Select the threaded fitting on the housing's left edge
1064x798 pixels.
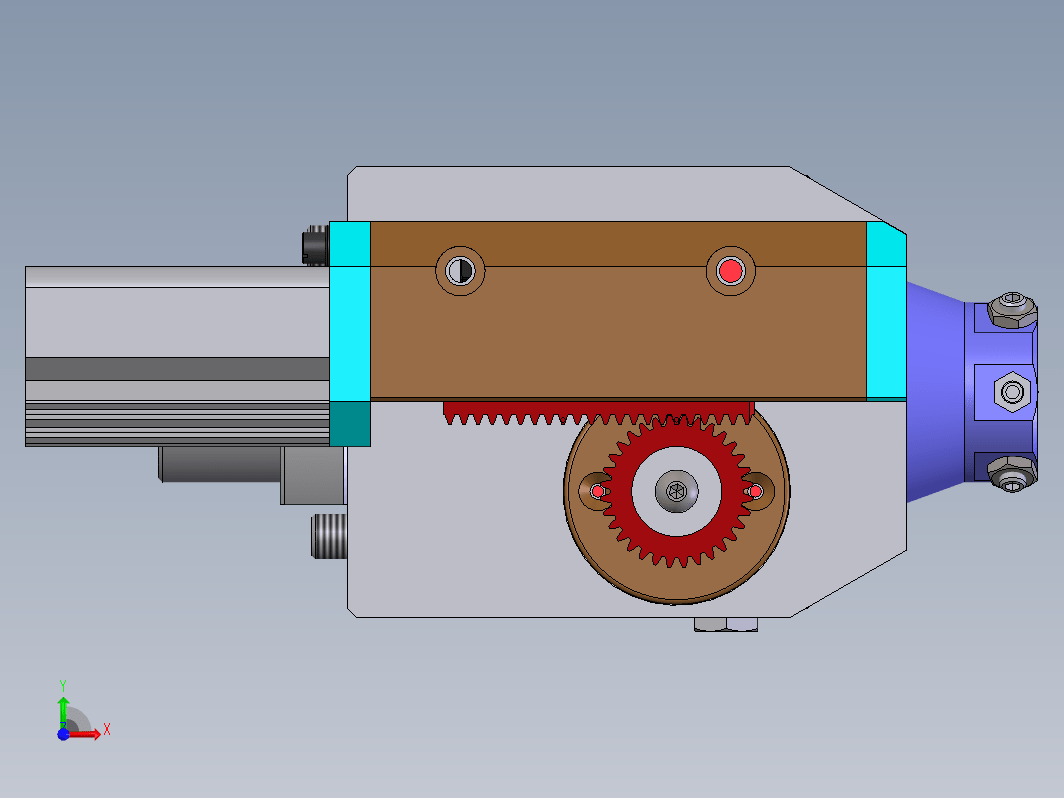(330, 536)
